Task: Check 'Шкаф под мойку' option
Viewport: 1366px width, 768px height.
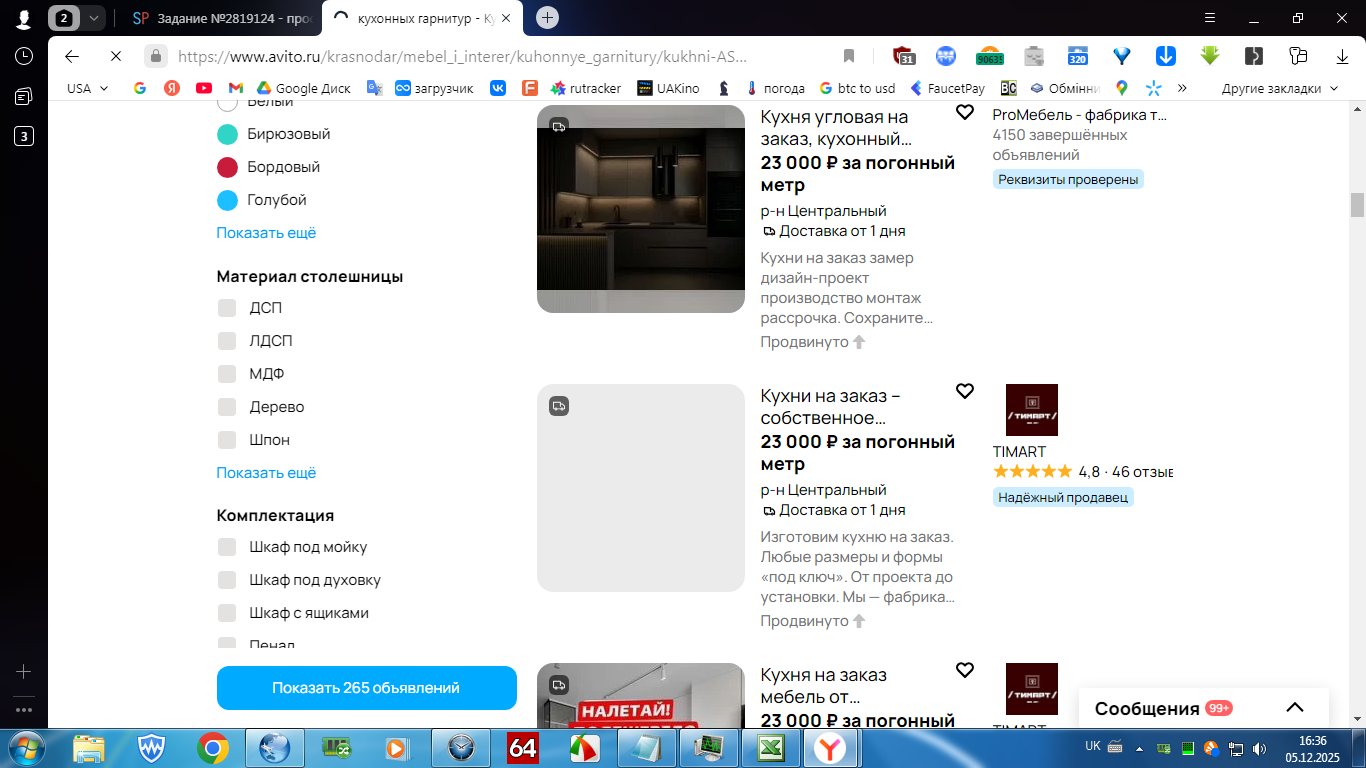Action: (227, 547)
